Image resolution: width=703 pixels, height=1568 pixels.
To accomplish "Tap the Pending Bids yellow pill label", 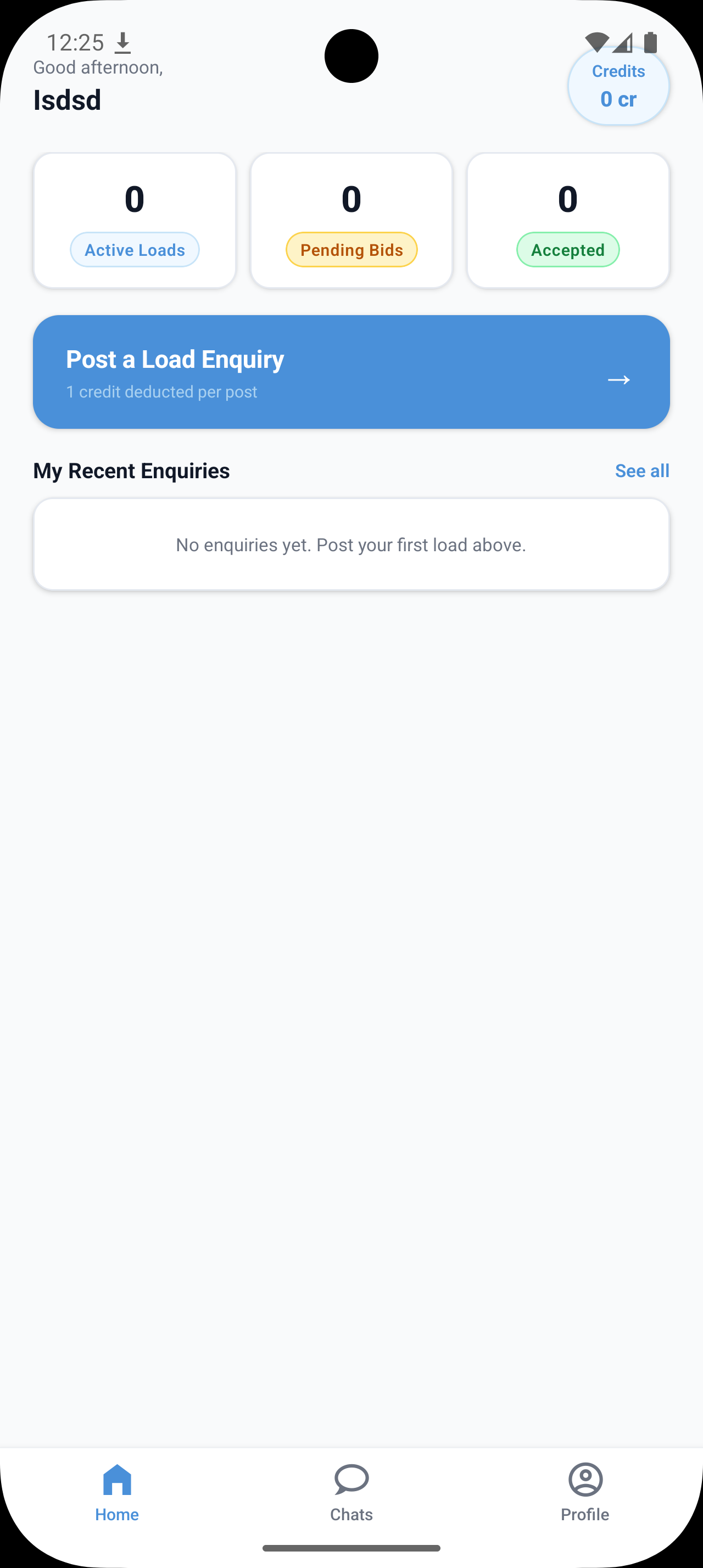I will [351, 250].
